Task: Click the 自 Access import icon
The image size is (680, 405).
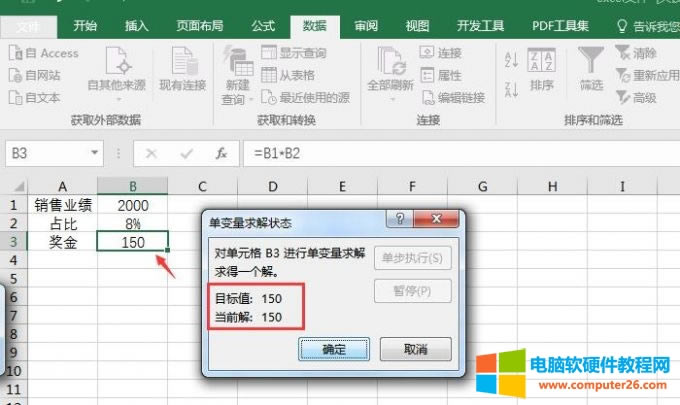Action: pyautogui.click(x=16, y=53)
